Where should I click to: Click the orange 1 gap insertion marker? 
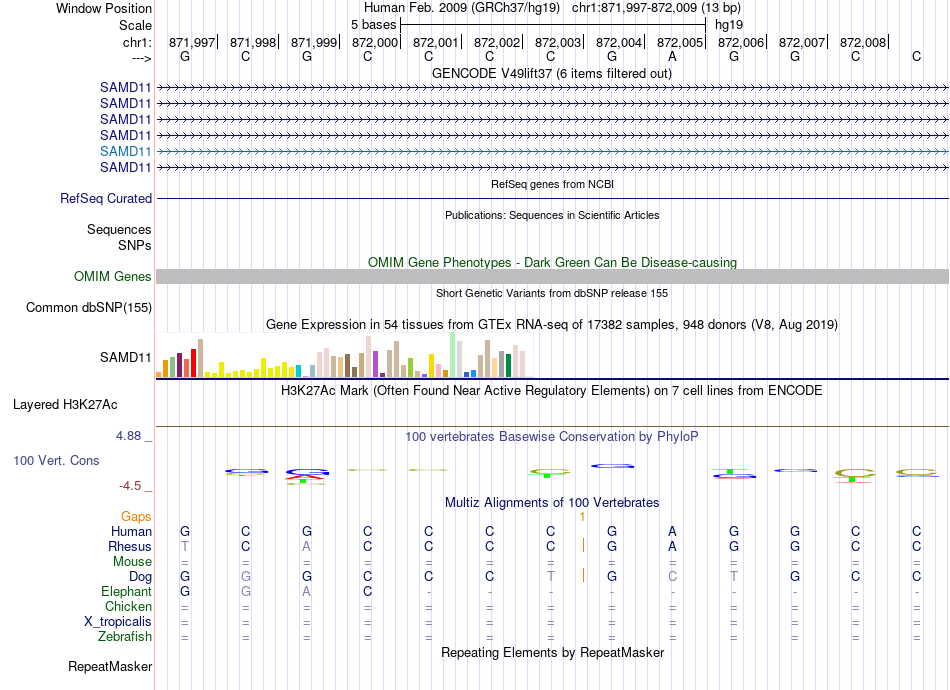[582, 517]
